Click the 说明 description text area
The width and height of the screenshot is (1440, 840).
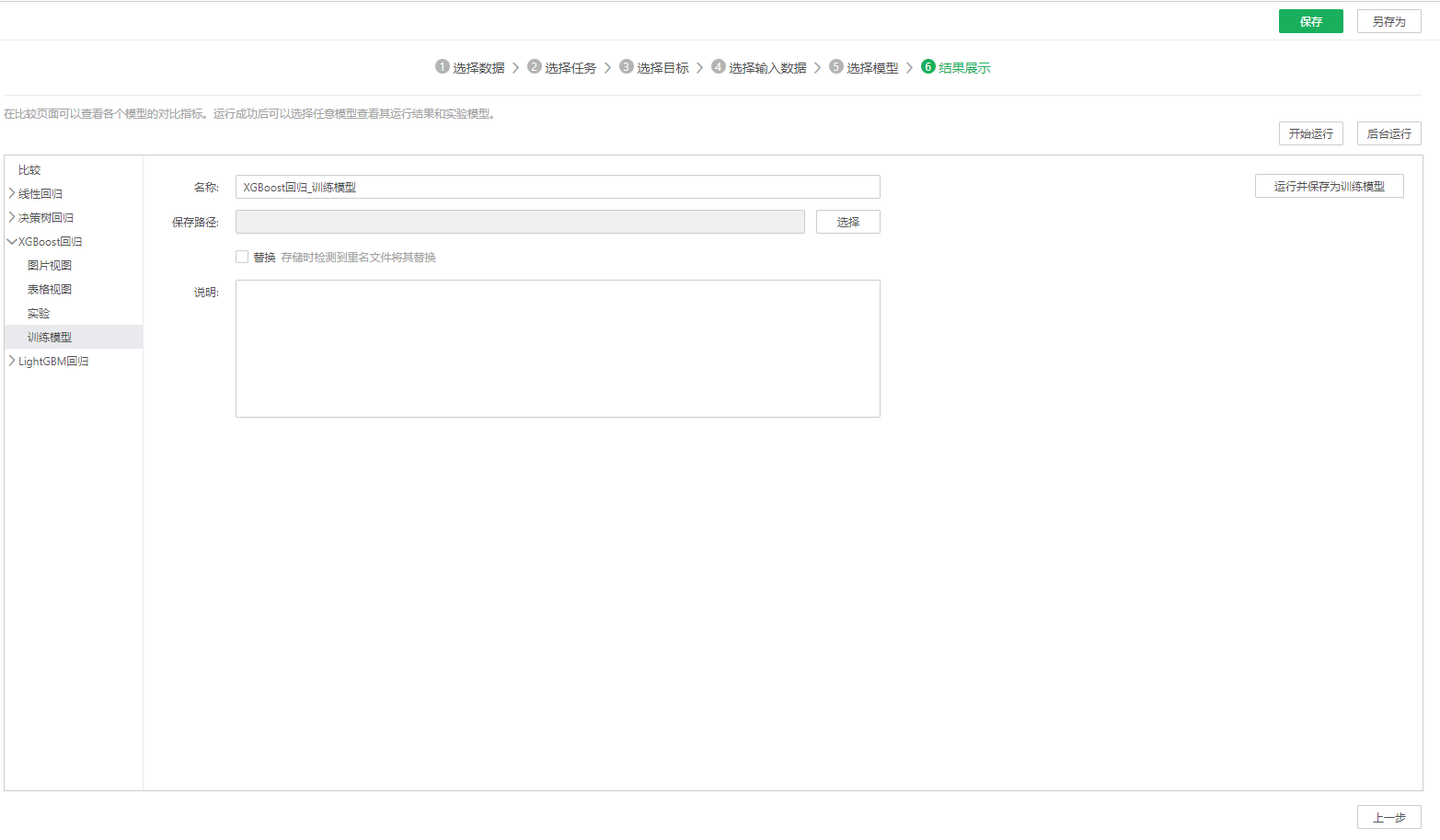pos(558,349)
